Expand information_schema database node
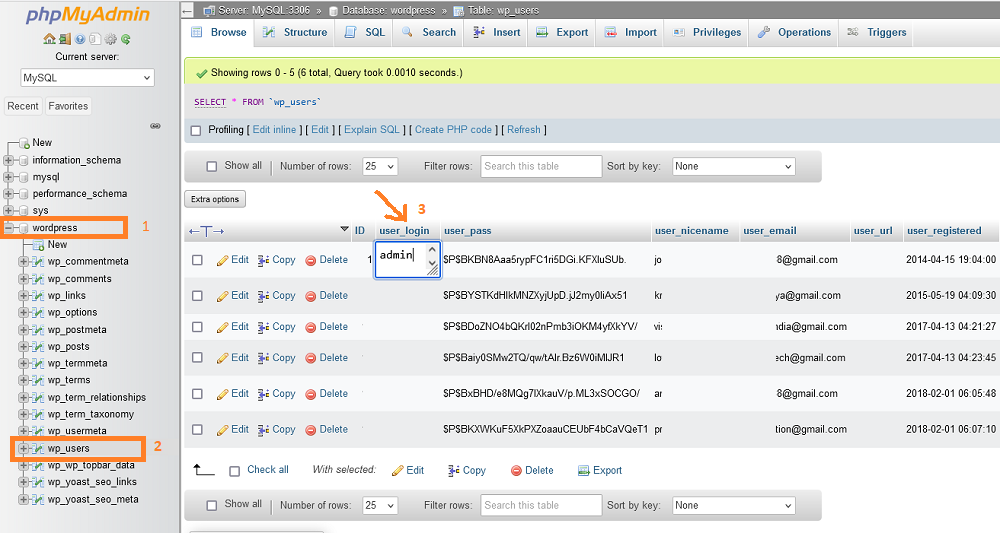This screenshot has width=1000, height=533. [x=8, y=160]
